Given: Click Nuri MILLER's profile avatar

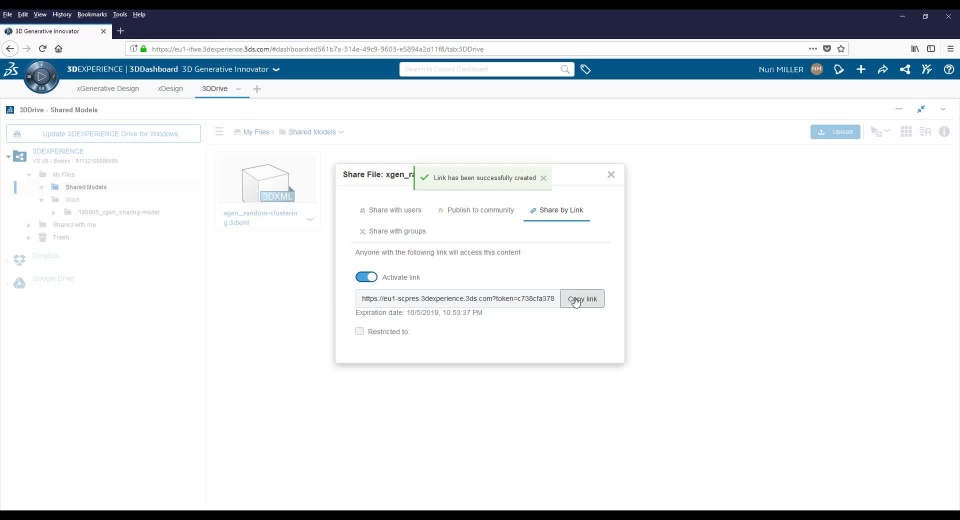Looking at the screenshot, I should (x=817, y=69).
